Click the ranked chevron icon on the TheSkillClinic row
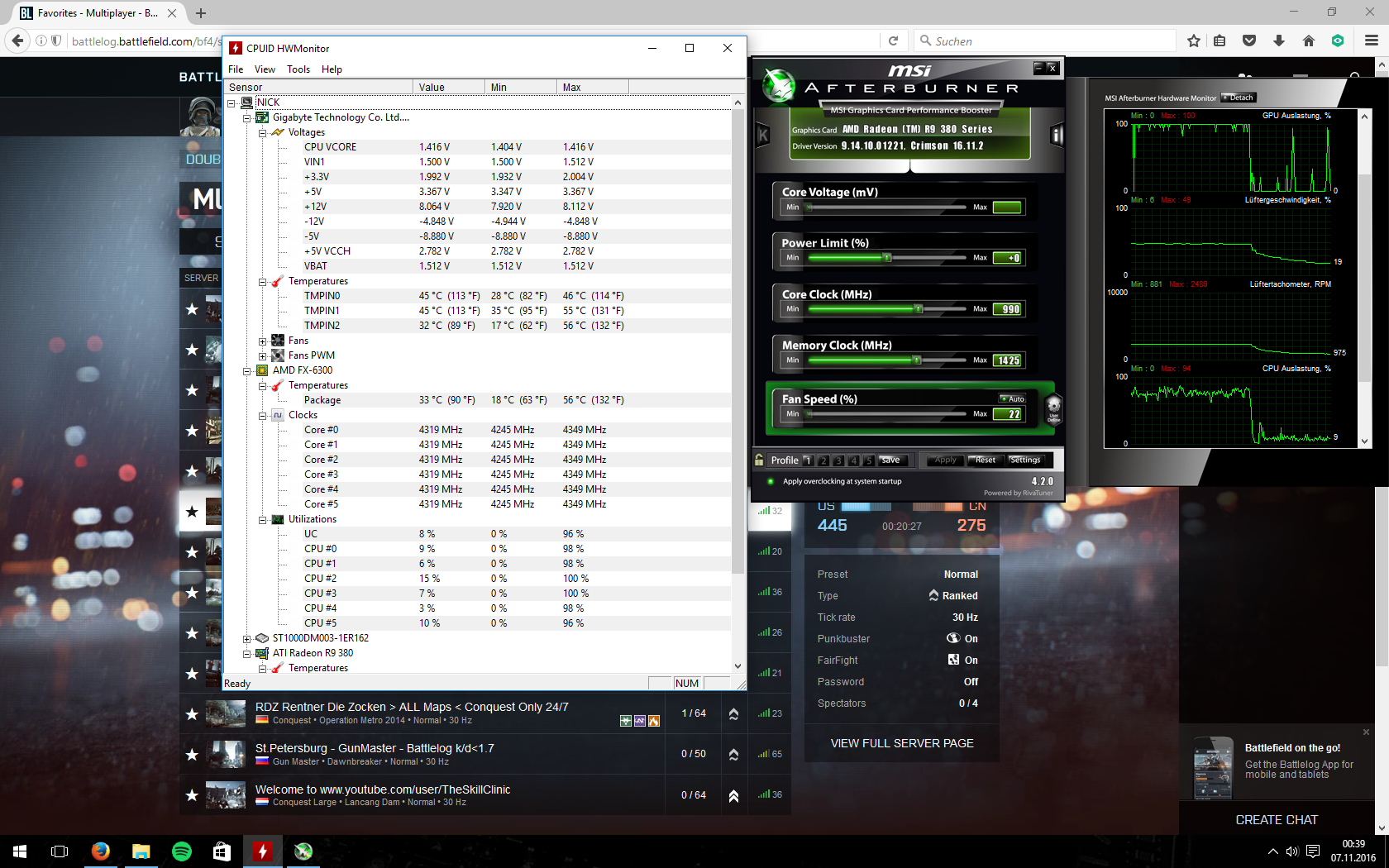This screenshot has height=868, width=1389. coord(733,795)
